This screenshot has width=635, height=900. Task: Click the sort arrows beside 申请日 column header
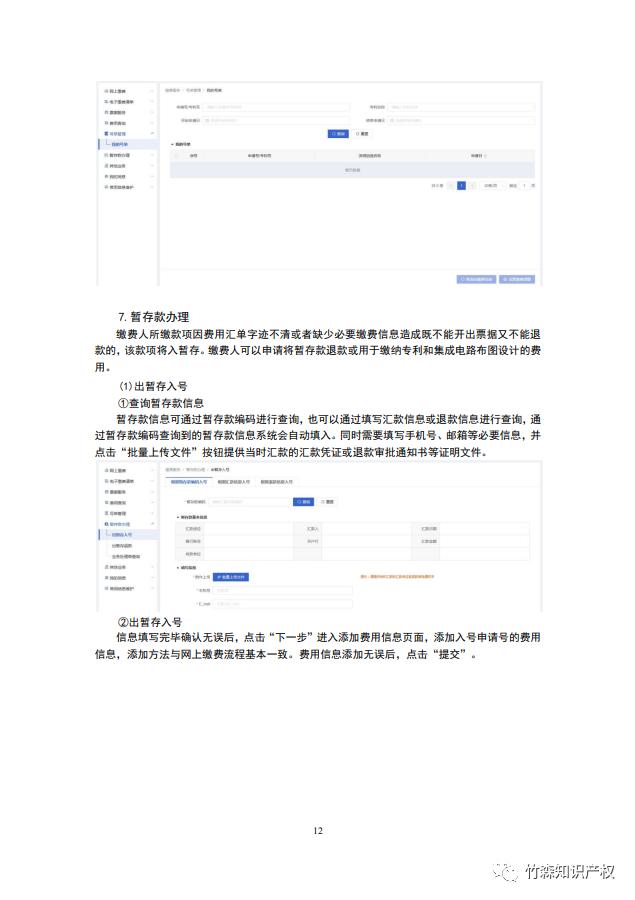[486, 156]
